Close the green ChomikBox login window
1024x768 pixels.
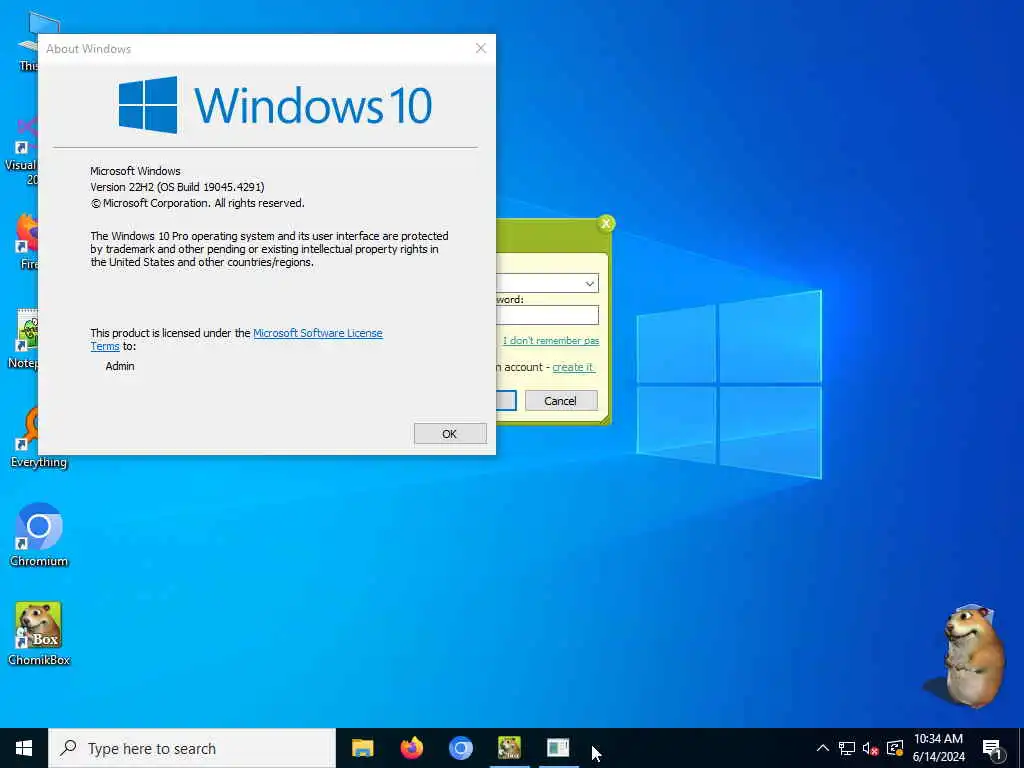click(x=606, y=223)
